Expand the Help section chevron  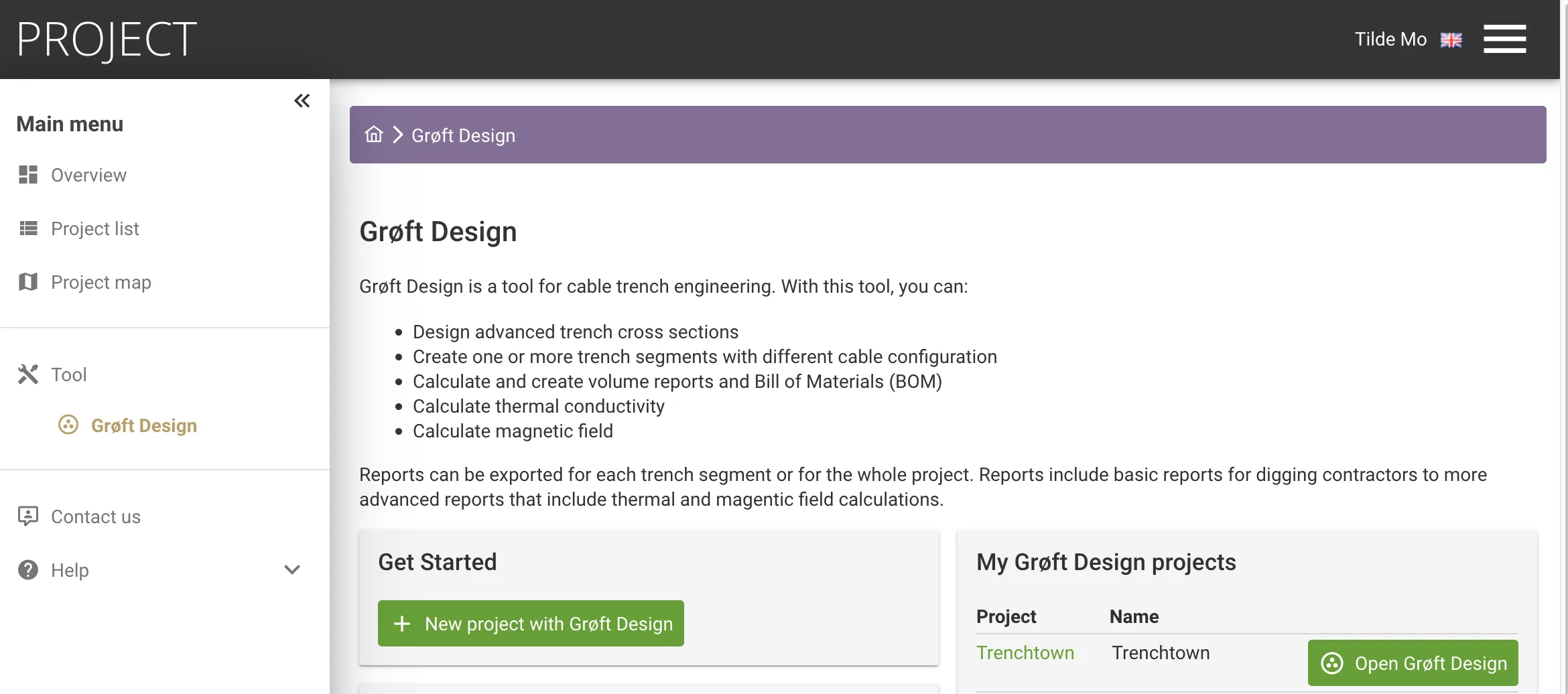[291, 570]
